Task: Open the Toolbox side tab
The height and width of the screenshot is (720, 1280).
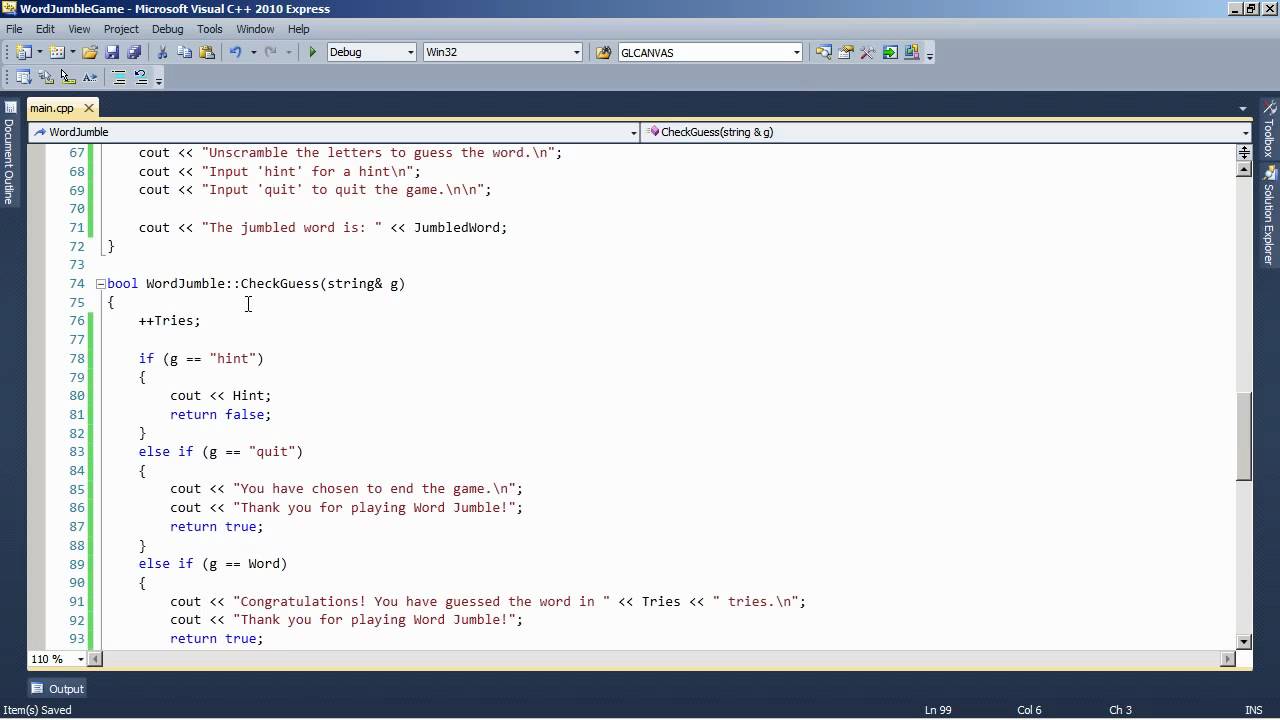Action: pyautogui.click(x=1269, y=129)
